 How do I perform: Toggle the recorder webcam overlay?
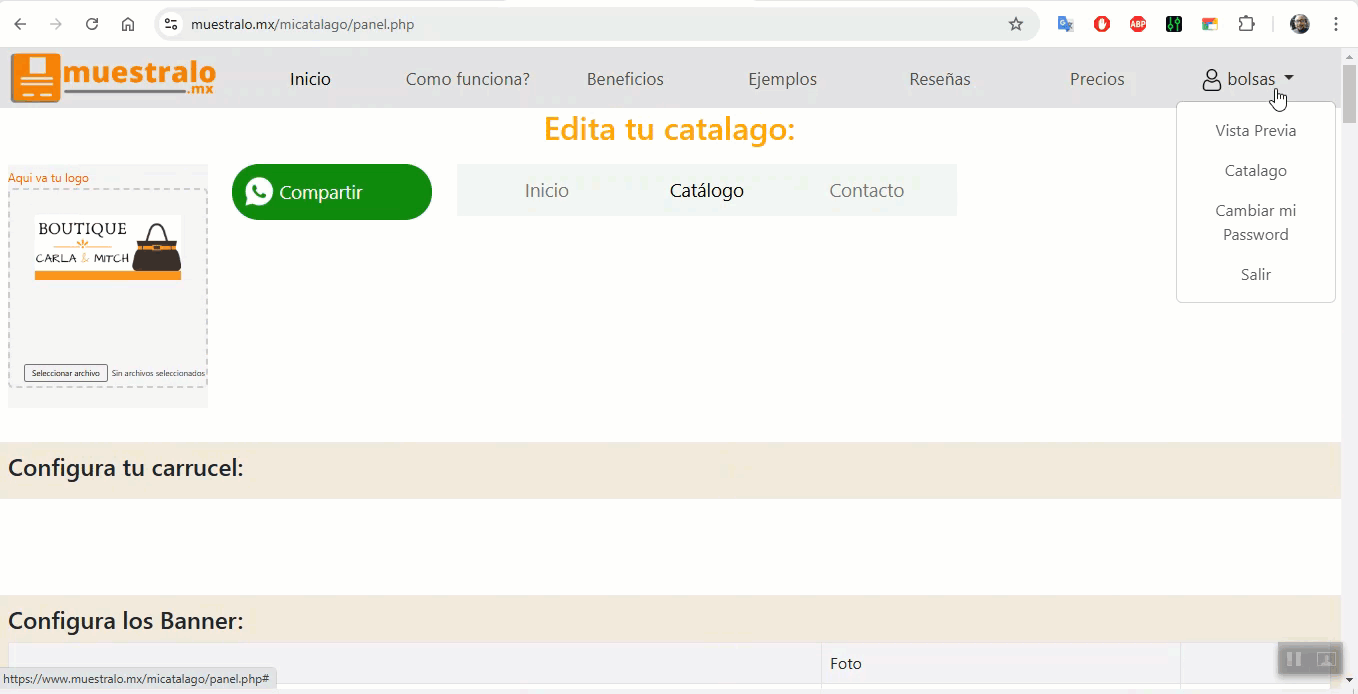point(1326,659)
